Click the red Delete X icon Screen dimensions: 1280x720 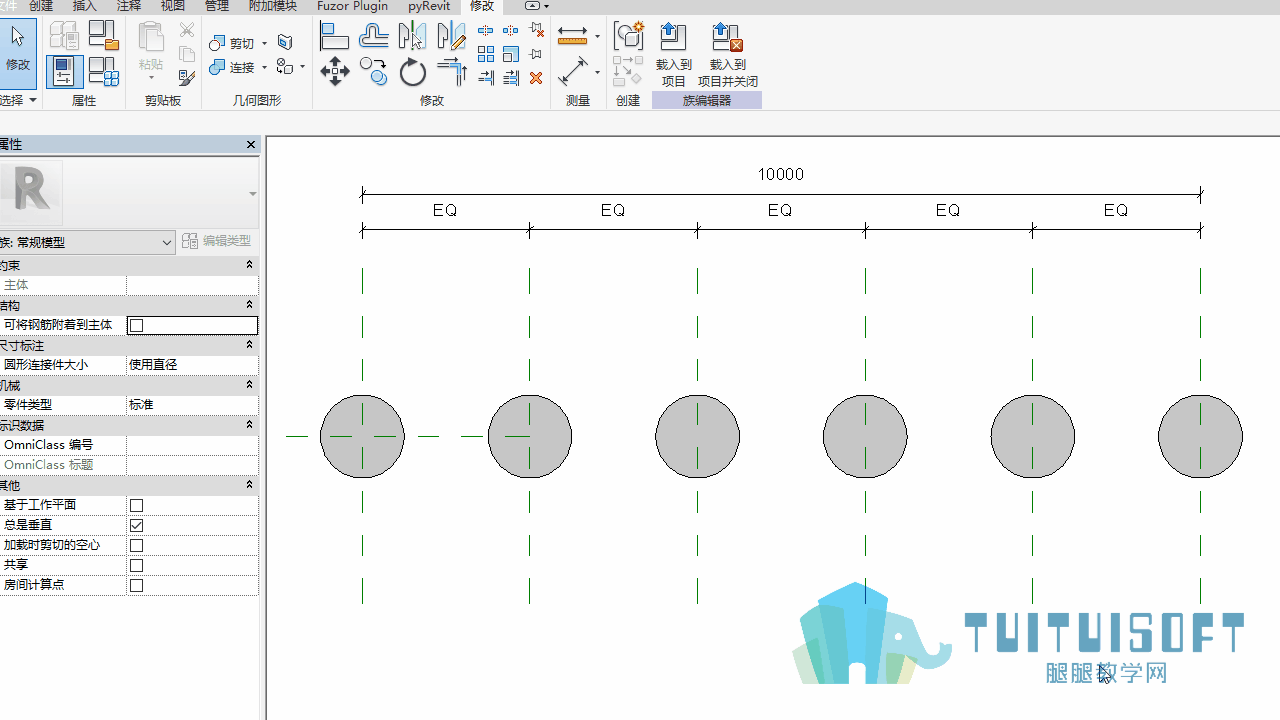pos(536,78)
